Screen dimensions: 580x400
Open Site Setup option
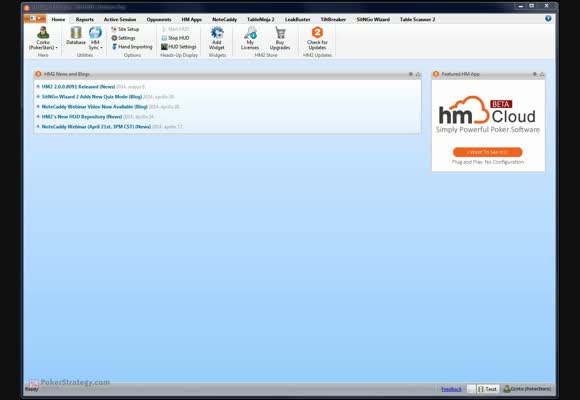(x=125, y=29)
